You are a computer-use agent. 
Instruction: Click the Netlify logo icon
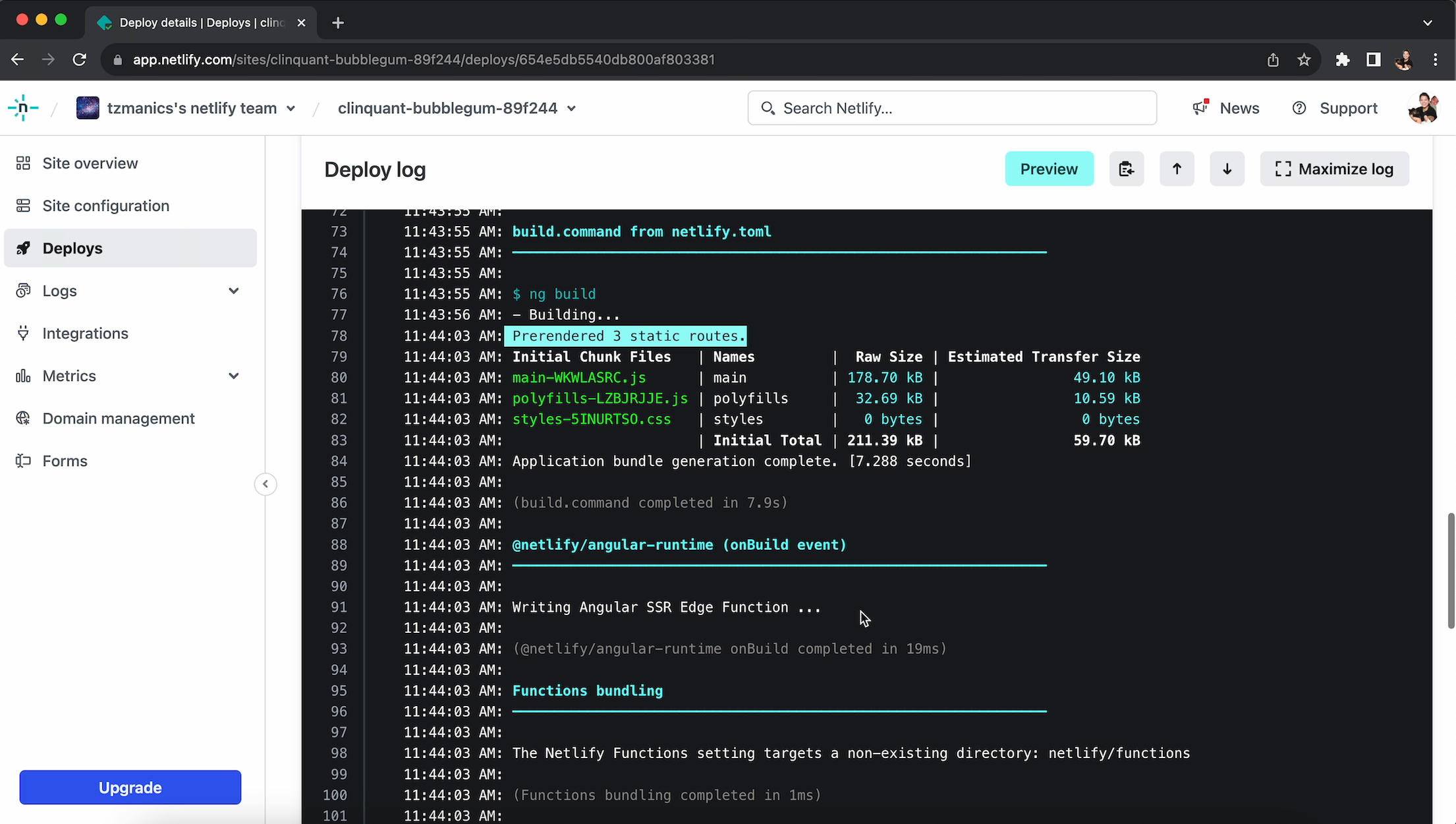pyautogui.click(x=23, y=108)
